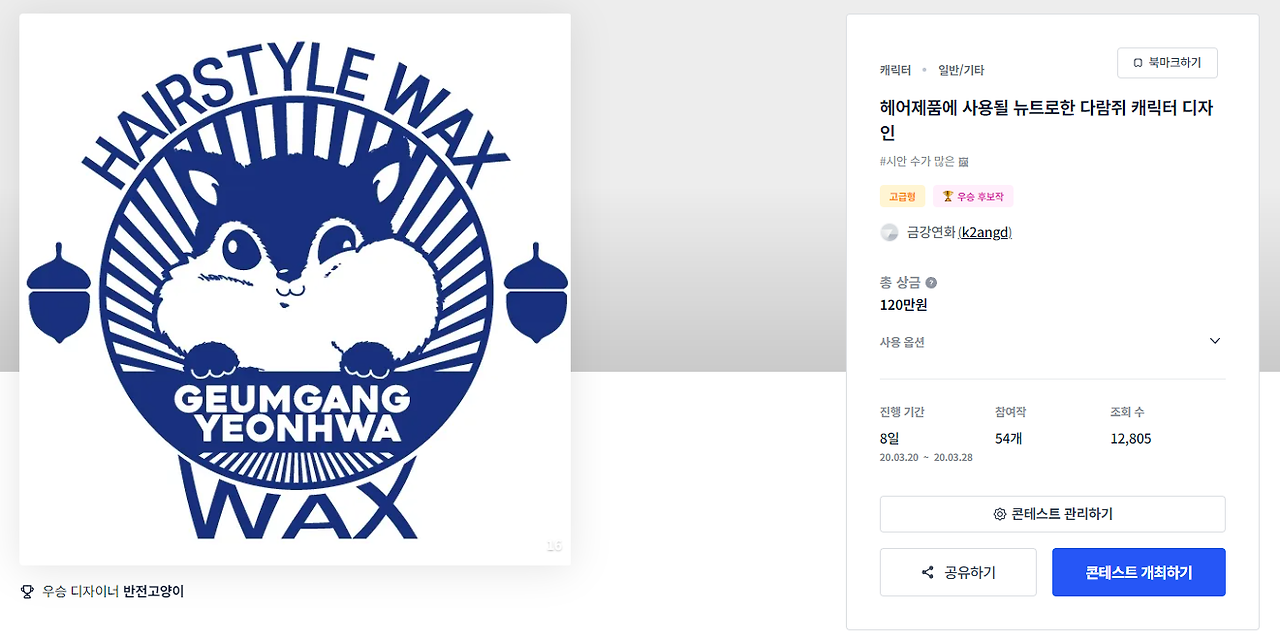Open the k2angd profile link

(985, 233)
